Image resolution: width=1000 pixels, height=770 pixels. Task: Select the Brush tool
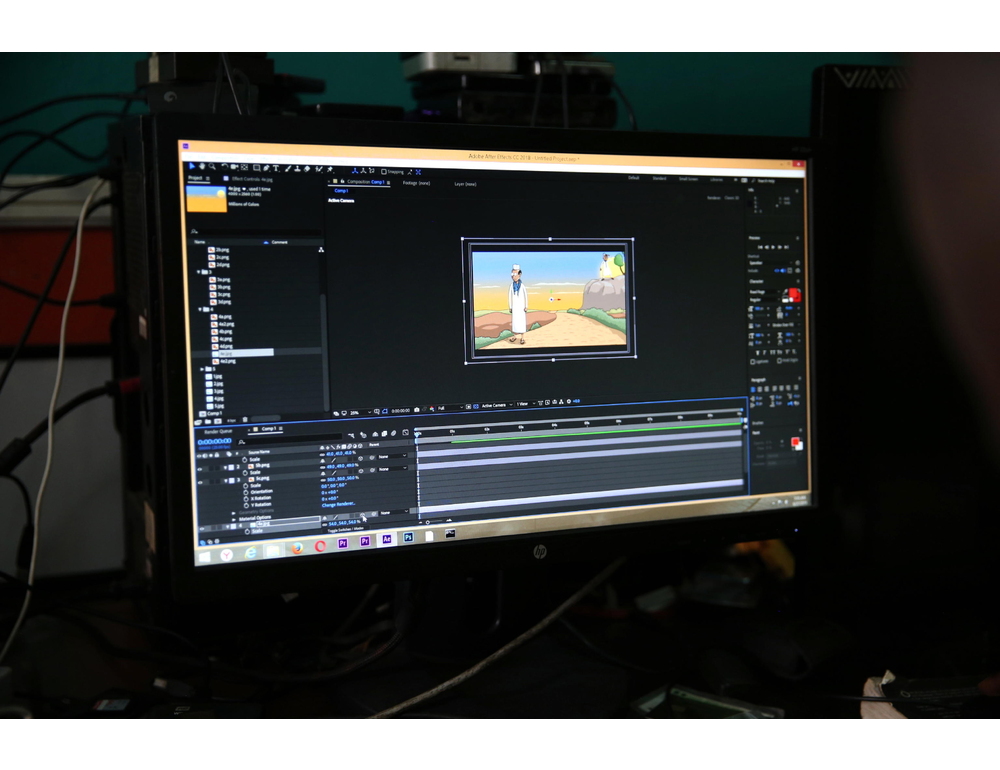point(288,169)
